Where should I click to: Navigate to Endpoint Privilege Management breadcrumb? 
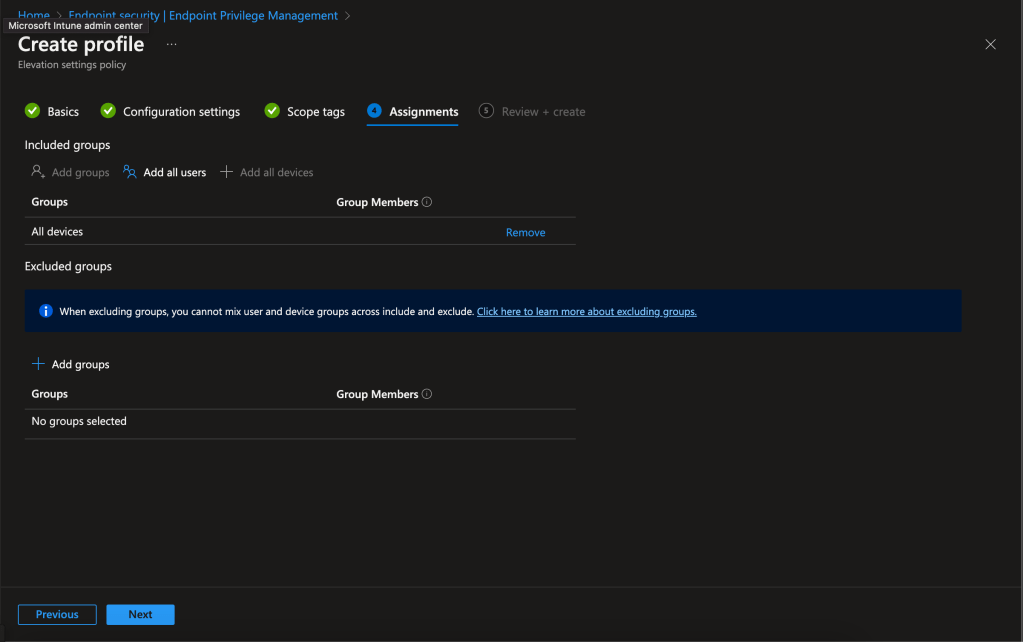point(203,15)
